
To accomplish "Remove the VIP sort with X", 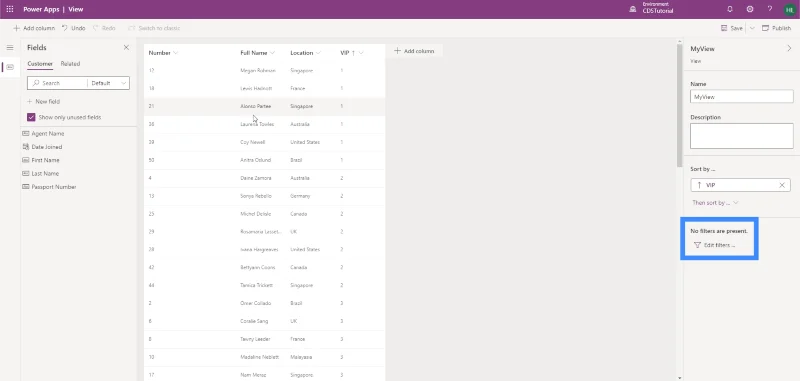I will click(782, 185).
